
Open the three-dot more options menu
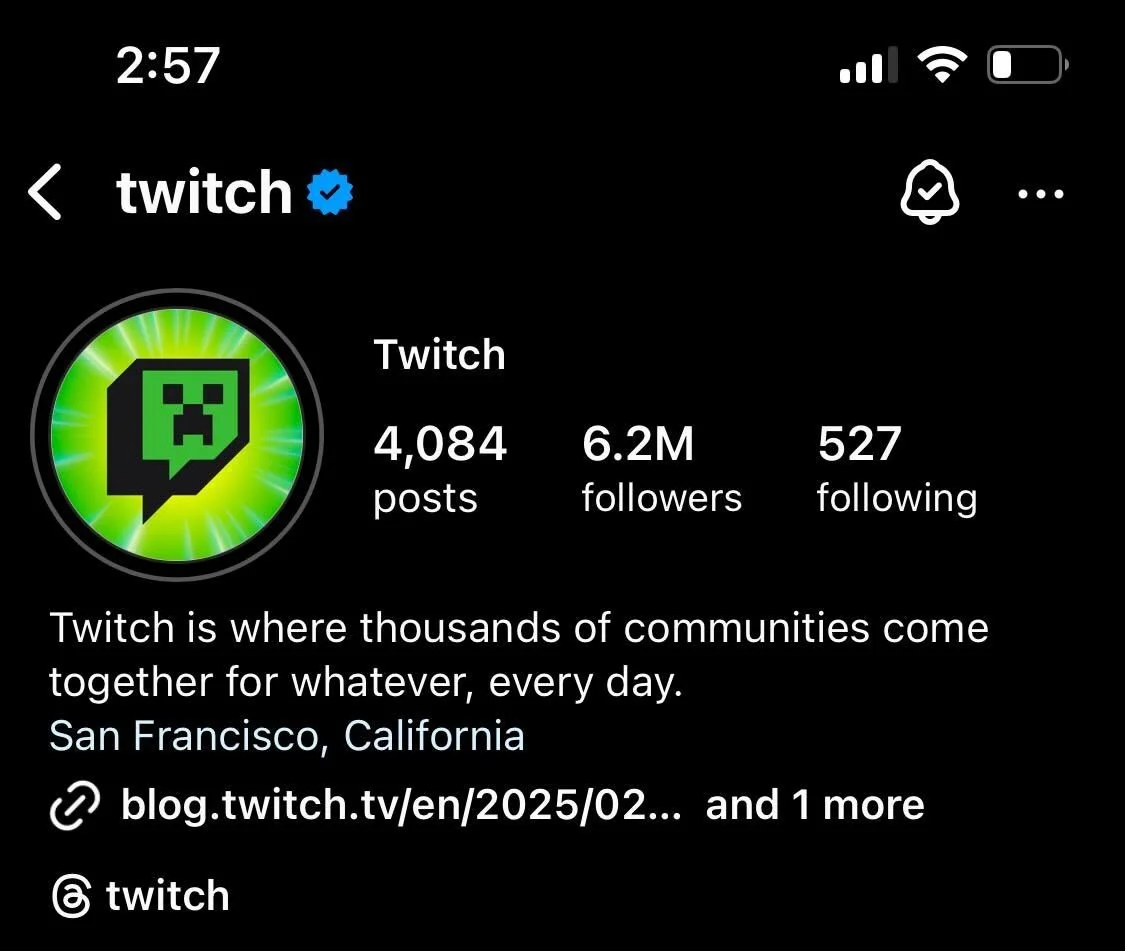click(x=1040, y=193)
